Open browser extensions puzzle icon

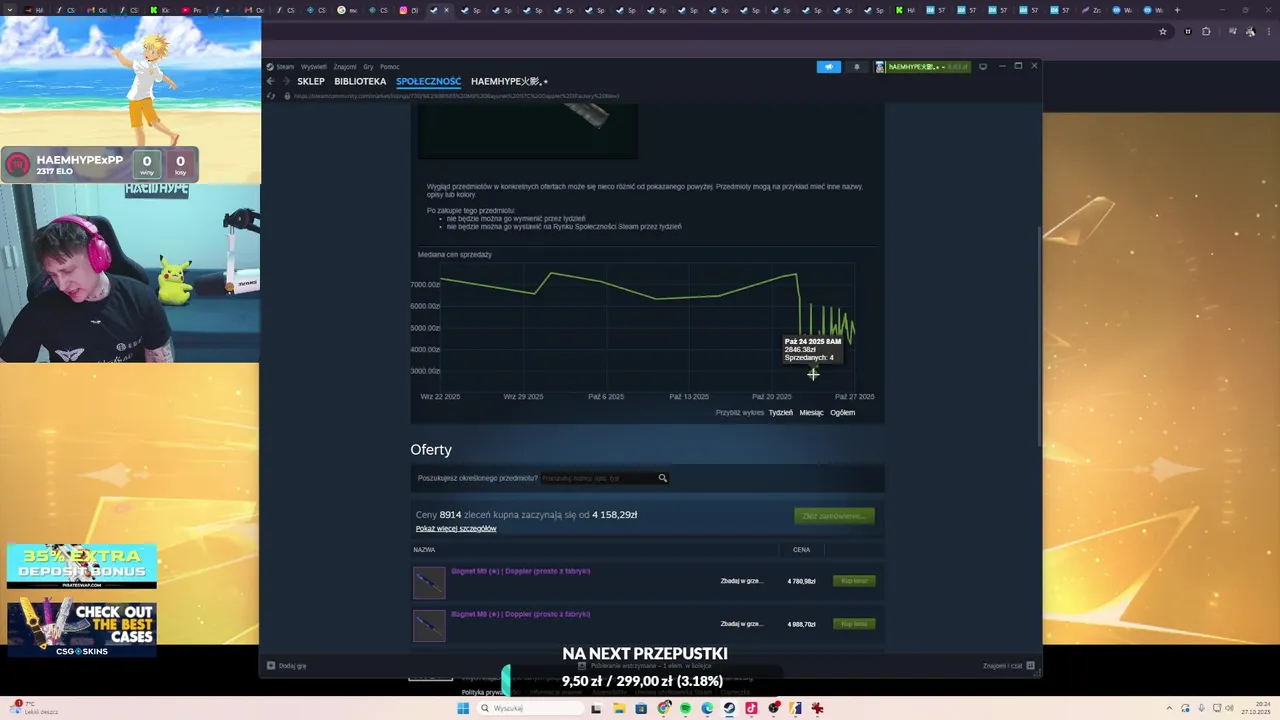[1206, 31]
